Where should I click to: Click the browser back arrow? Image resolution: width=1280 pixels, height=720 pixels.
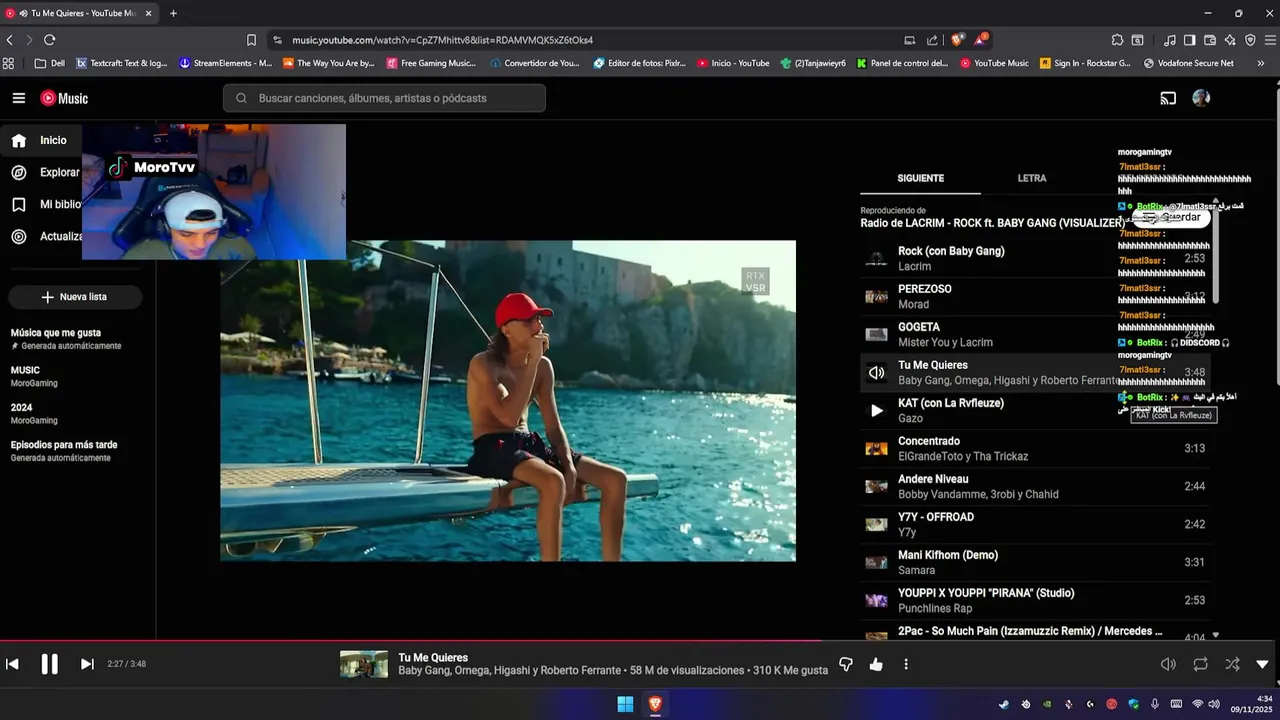coord(10,40)
